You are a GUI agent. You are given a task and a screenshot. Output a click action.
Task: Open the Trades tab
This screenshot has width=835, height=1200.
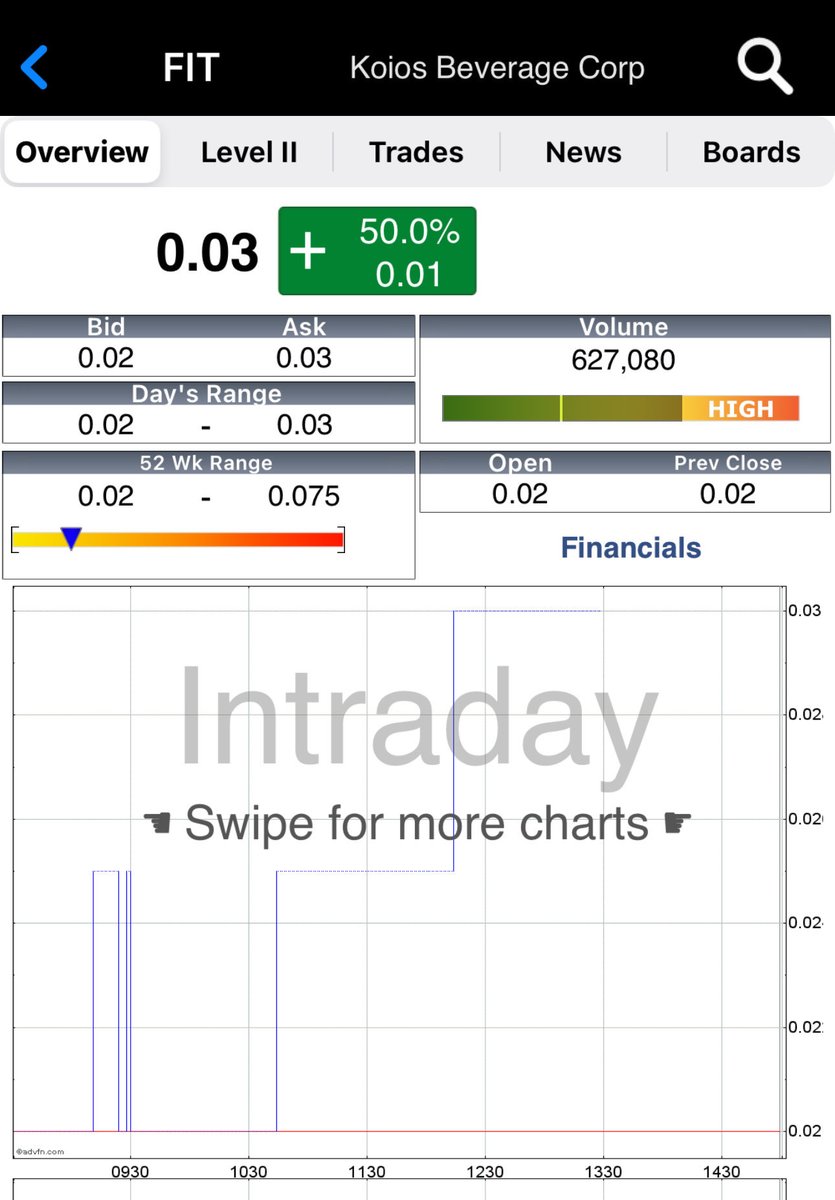click(x=416, y=152)
